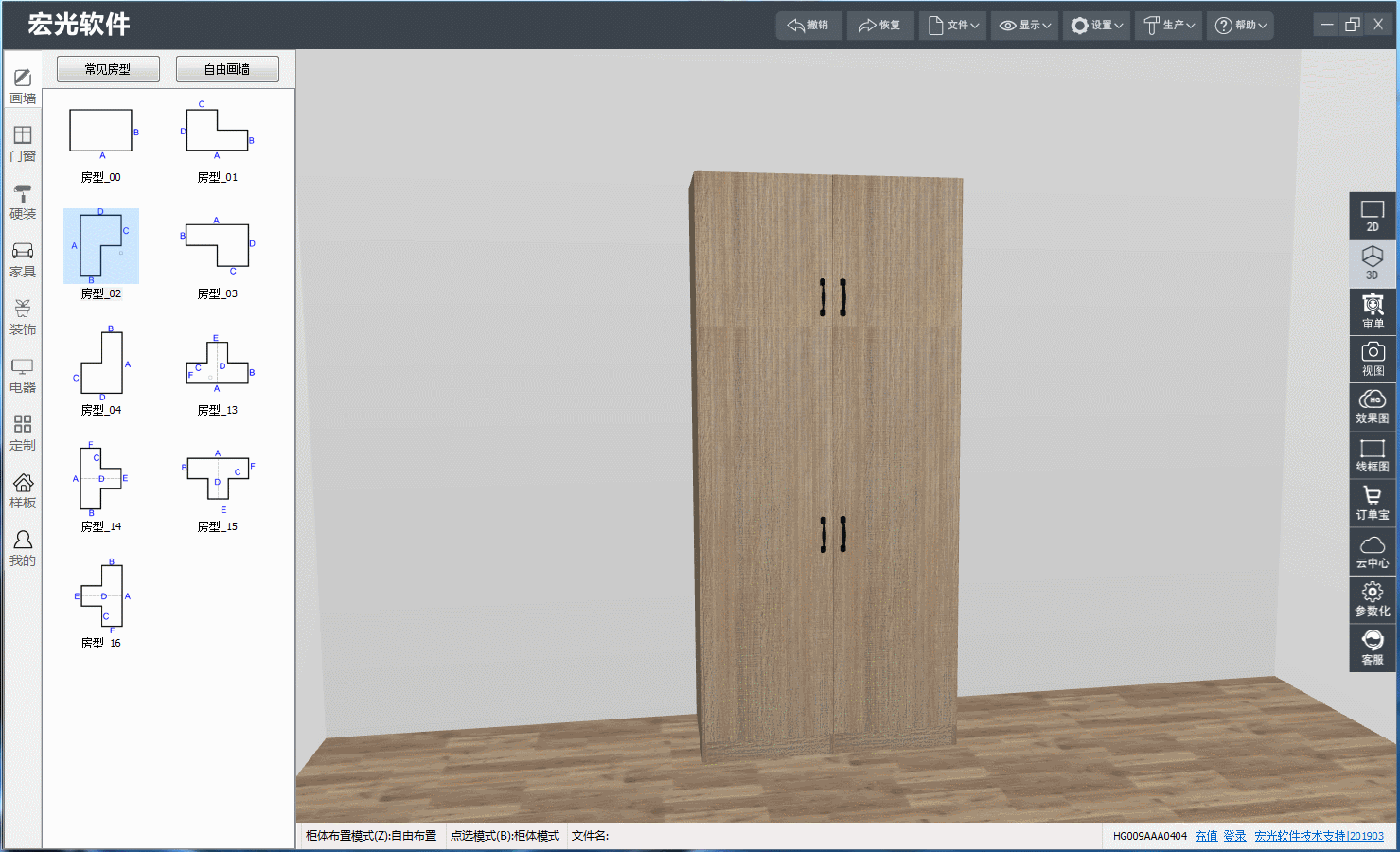Open the 定制 custom cabinets category

23,433
